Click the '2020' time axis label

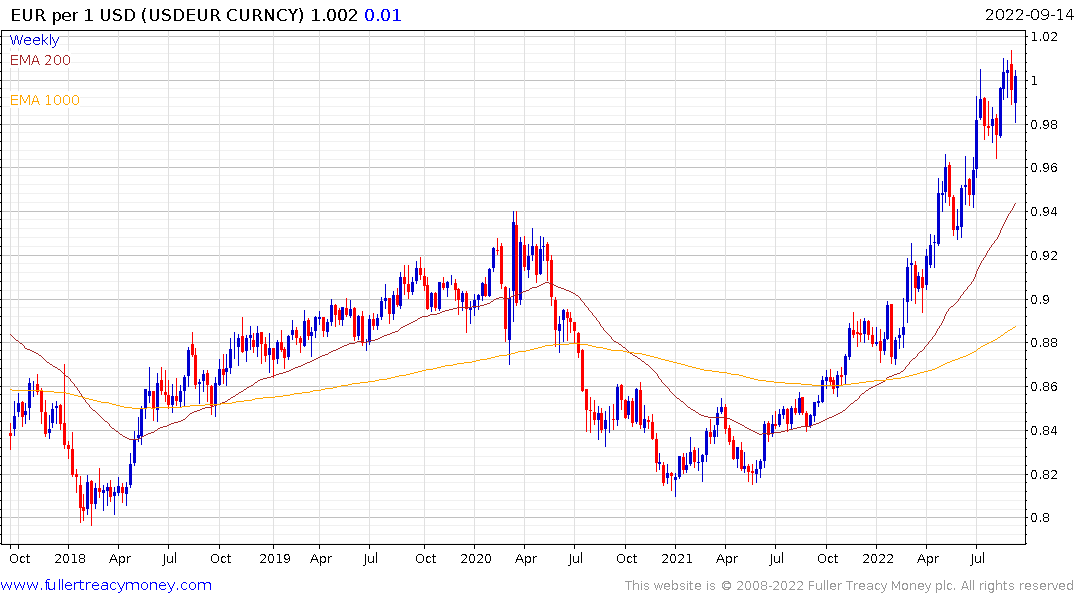[476, 559]
